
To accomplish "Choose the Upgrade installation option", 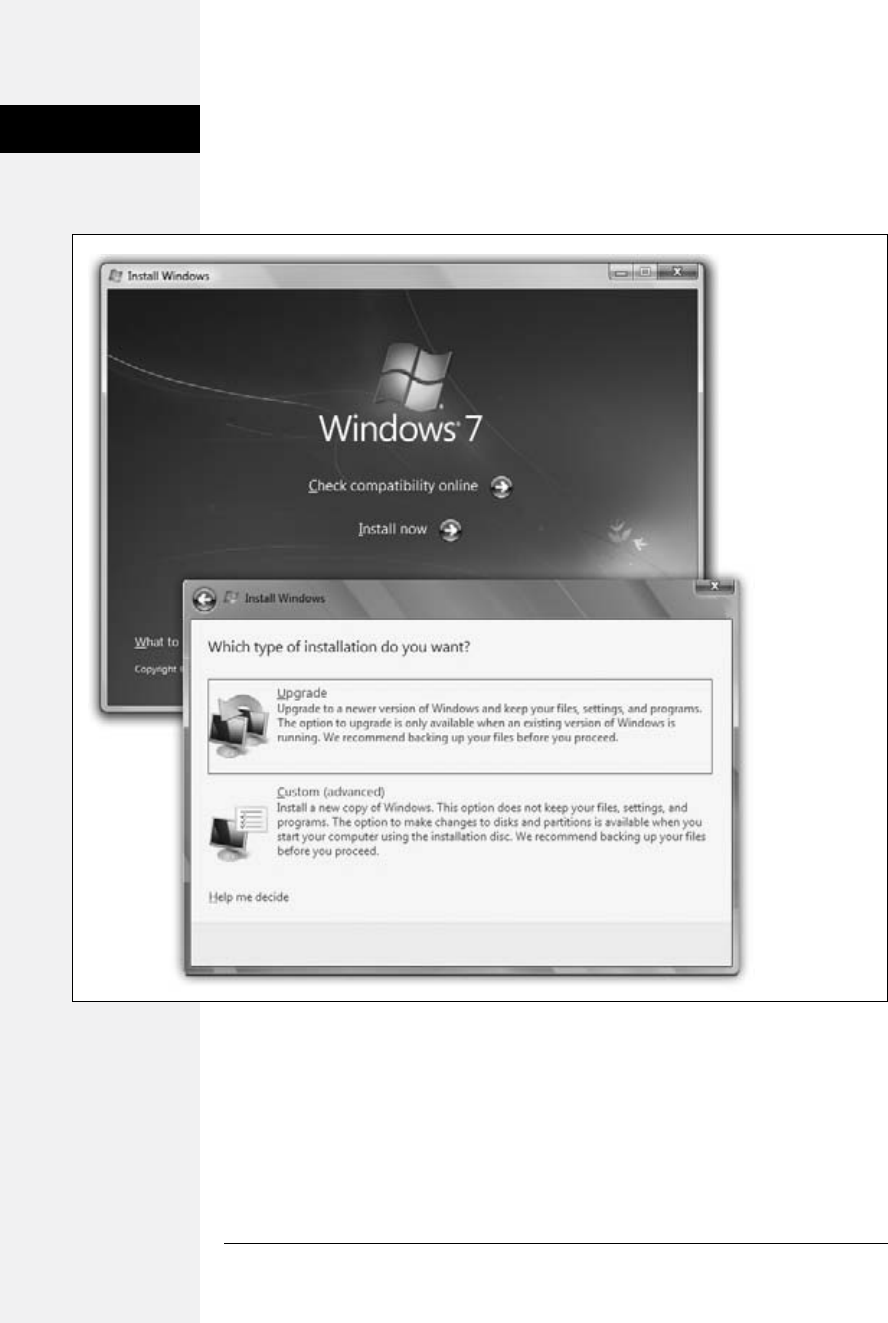I will (x=460, y=726).
